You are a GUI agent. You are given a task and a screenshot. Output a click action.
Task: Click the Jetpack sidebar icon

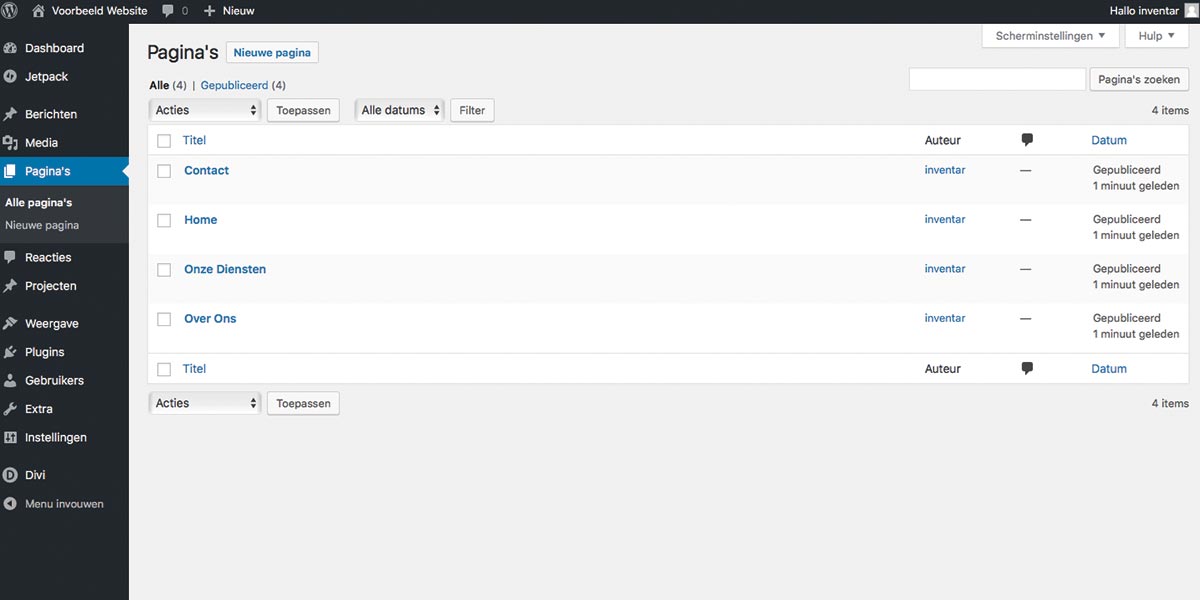pyautogui.click(x=10, y=76)
